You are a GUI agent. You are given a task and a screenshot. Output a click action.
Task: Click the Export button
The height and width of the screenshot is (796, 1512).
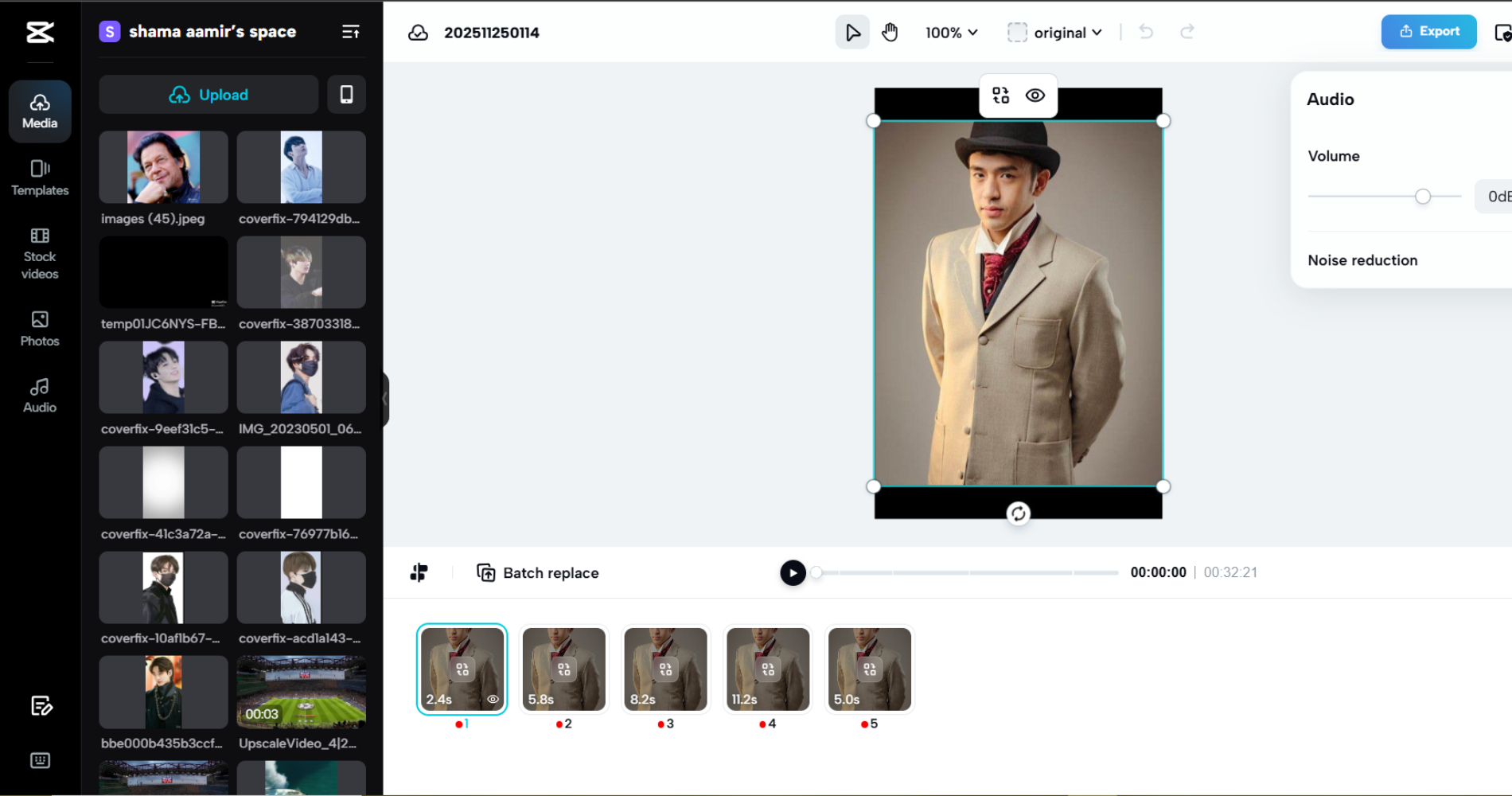[1428, 32]
